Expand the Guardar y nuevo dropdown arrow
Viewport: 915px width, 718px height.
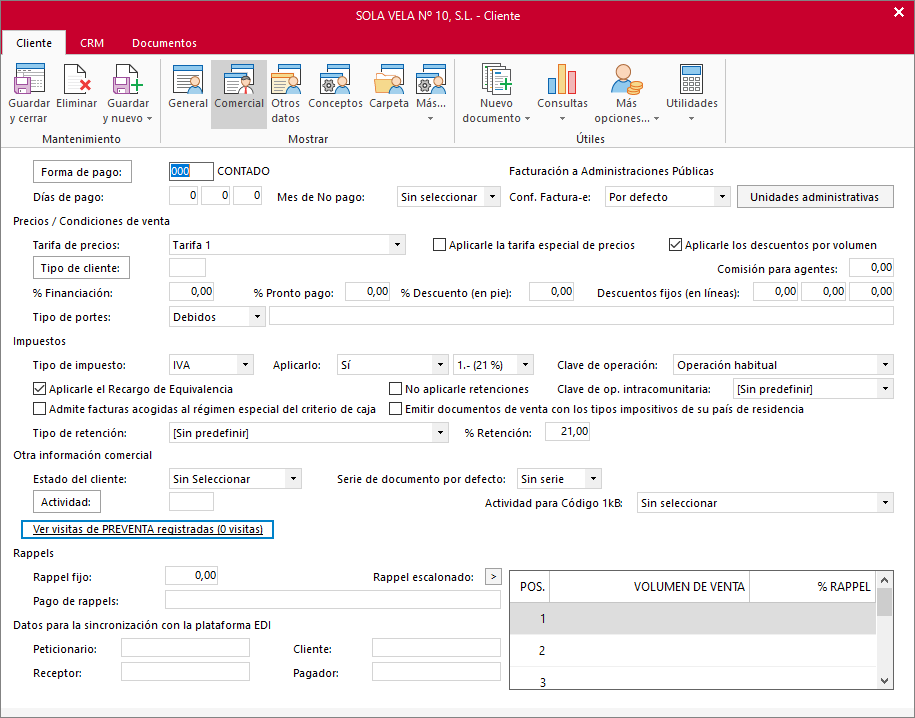[149, 118]
